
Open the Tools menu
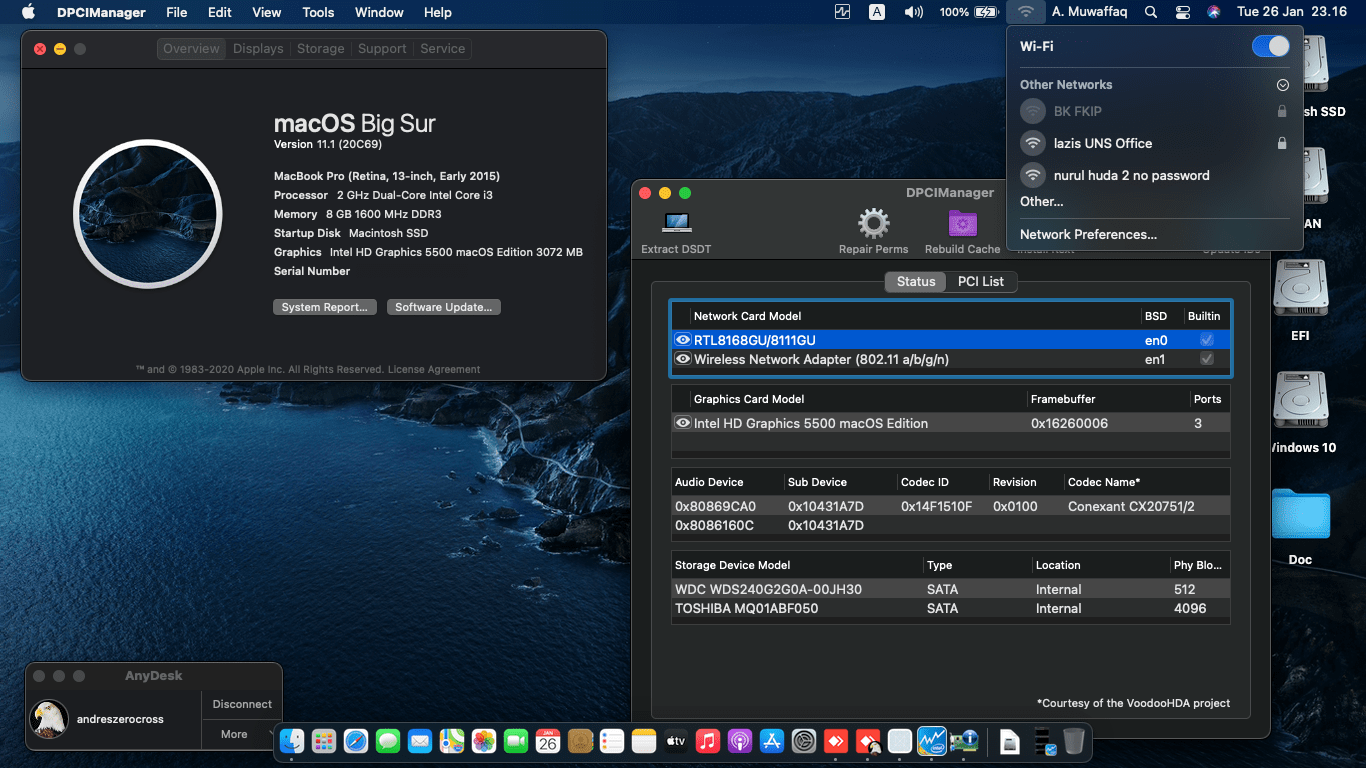[318, 12]
